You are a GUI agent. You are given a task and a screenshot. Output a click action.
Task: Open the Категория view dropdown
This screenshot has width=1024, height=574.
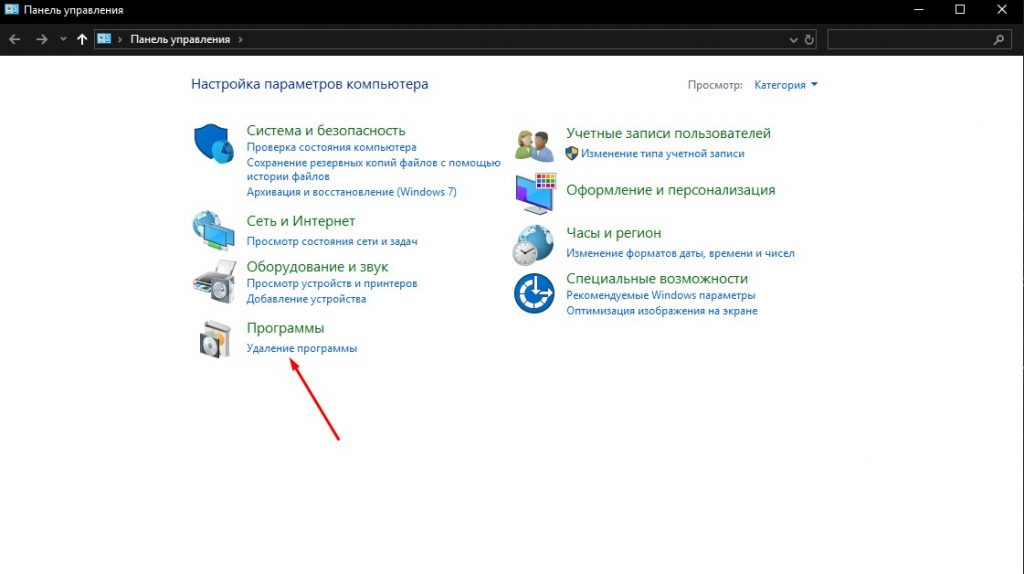click(x=786, y=85)
